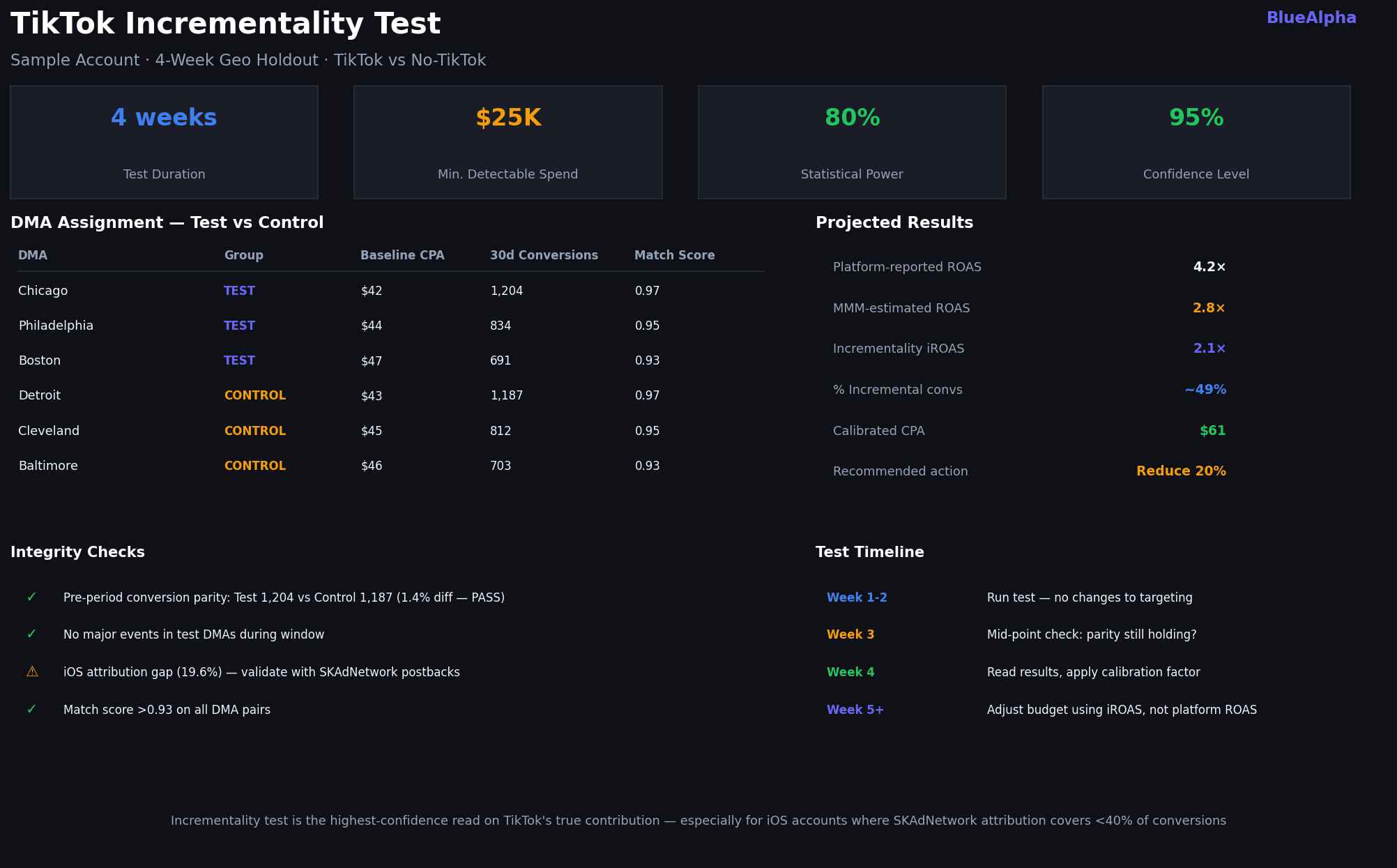Click the Platform-reported ROAS label
Image resolution: width=1397 pixels, height=868 pixels.
pos(907,267)
